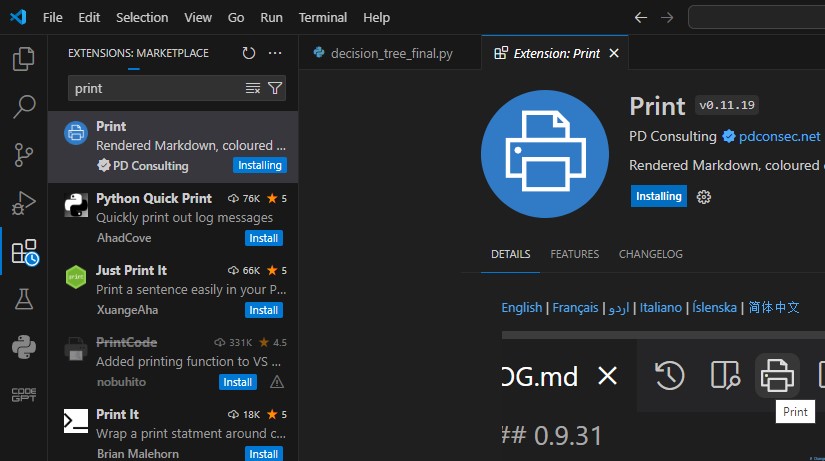Open the Terminal menu
This screenshot has width=825, height=461.
(323, 17)
